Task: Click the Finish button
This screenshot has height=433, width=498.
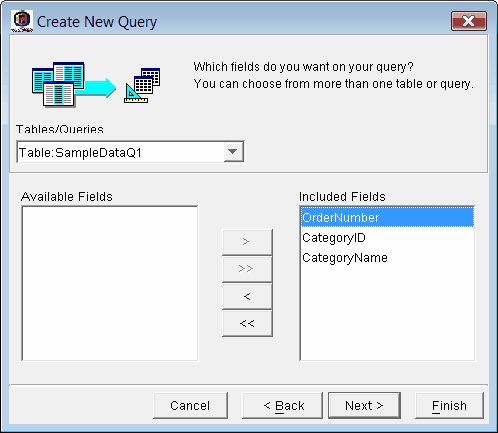Action: coord(449,405)
